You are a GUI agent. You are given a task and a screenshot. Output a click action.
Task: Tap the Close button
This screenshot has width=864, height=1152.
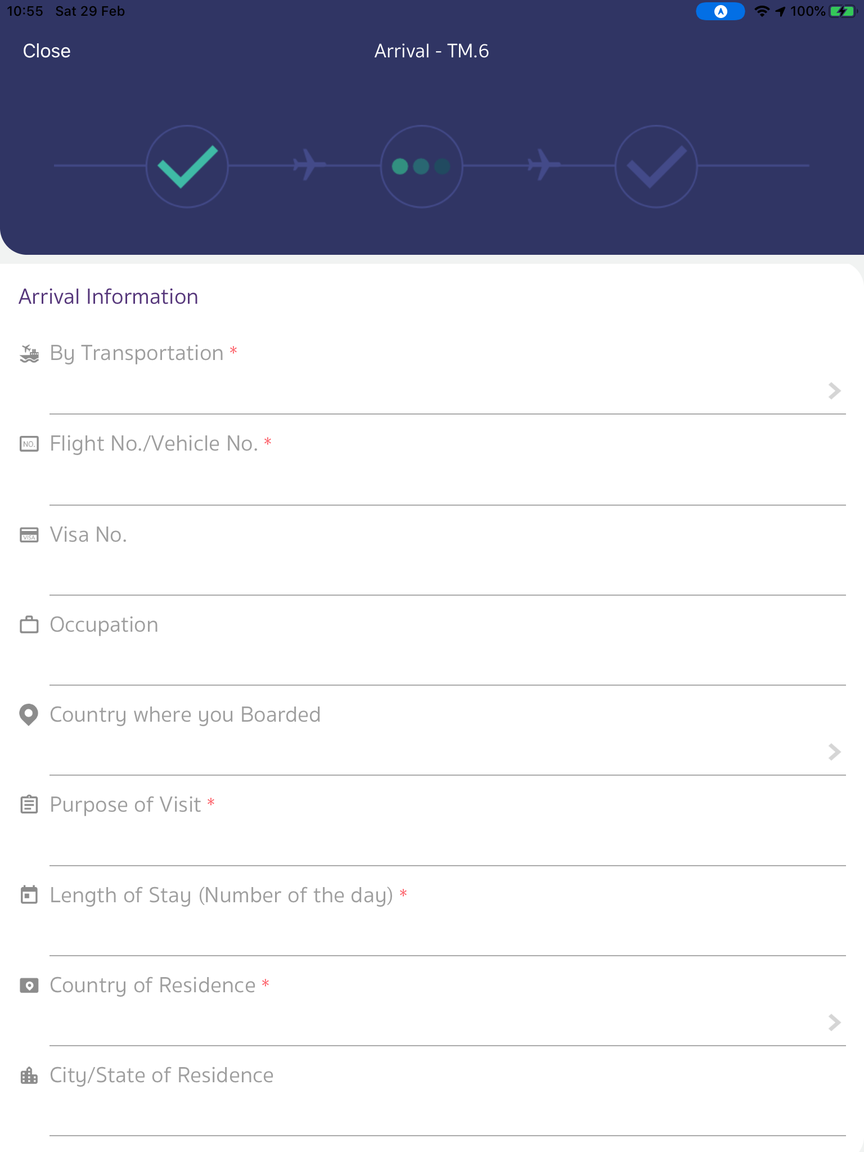[47, 51]
